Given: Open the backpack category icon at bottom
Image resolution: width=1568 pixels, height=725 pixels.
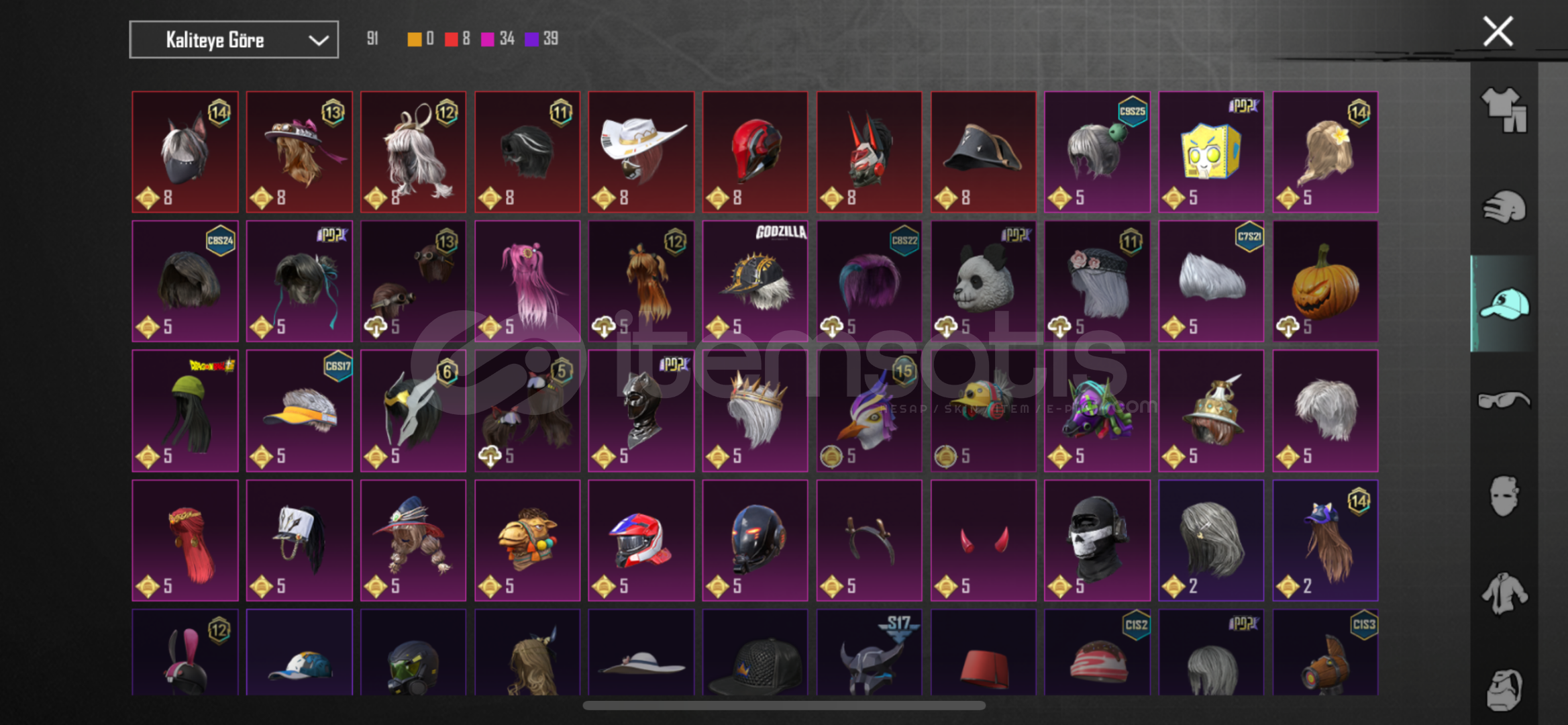Looking at the screenshot, I should pos(1504,689).
